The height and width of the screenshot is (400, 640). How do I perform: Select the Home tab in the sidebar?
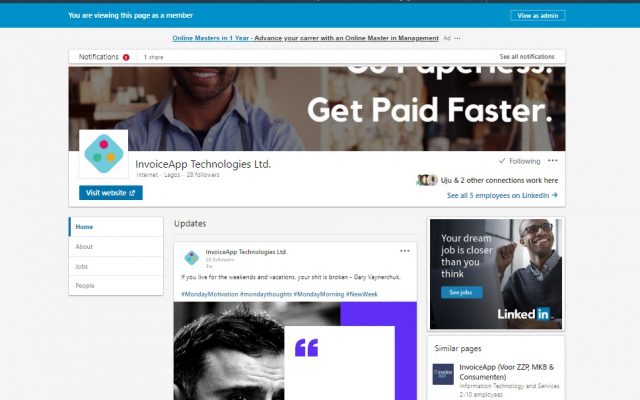pos(116,227)
